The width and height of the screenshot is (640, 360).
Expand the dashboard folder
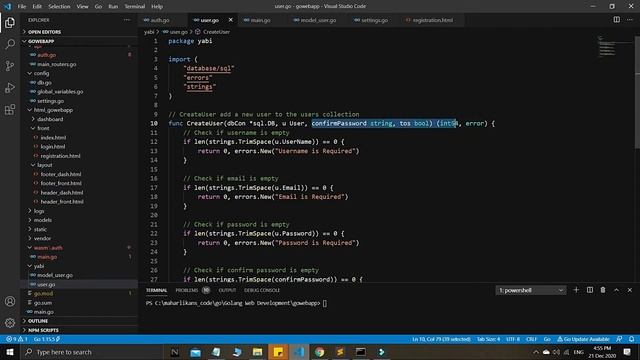point(50,119)
